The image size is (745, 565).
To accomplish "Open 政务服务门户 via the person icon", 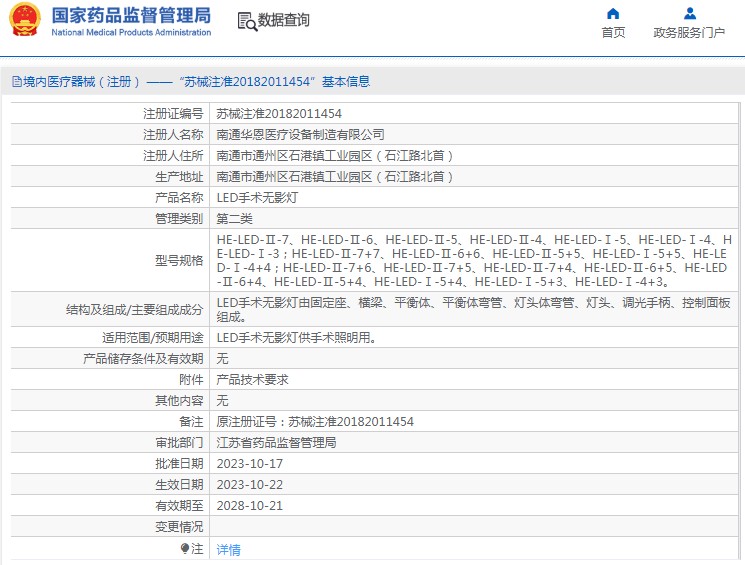I will tap(689, 13).
